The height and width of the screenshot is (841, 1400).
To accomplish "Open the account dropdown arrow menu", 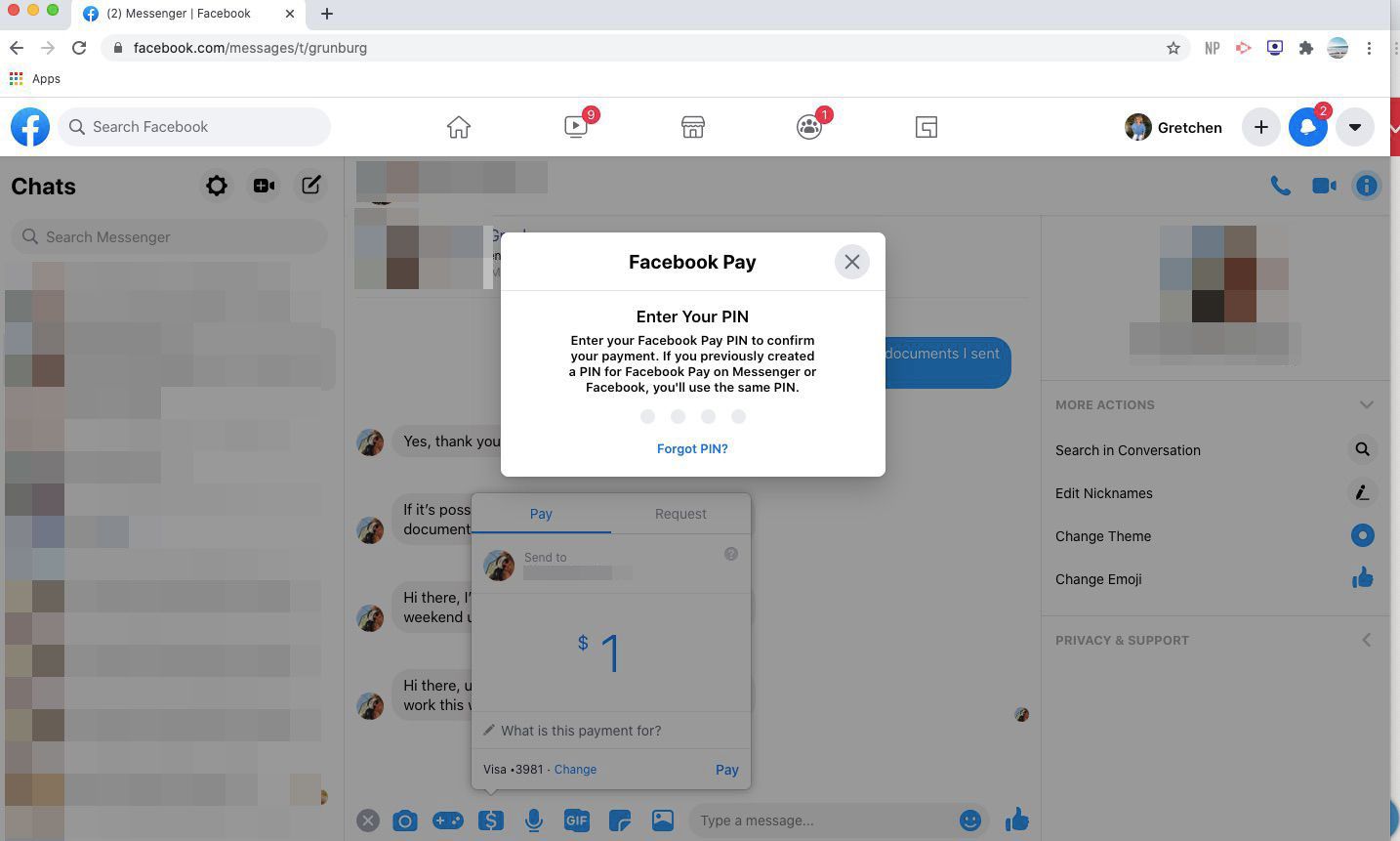I will point(1354,127).
